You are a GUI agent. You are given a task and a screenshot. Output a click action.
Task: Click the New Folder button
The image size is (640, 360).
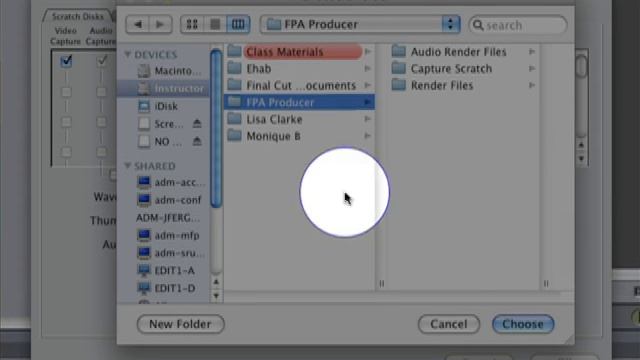180,324
